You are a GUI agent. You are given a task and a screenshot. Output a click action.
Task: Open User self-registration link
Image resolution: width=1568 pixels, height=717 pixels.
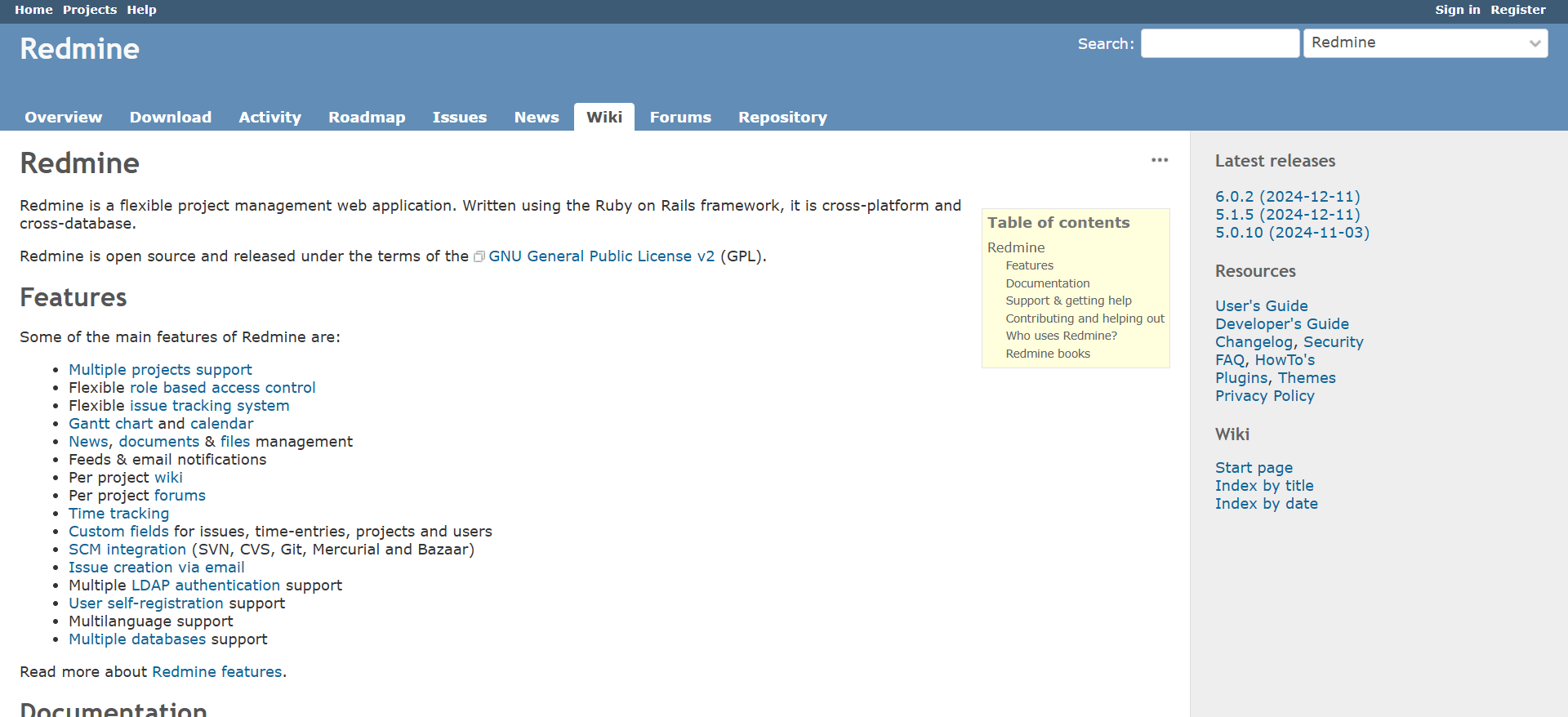[x=145, y=603]
